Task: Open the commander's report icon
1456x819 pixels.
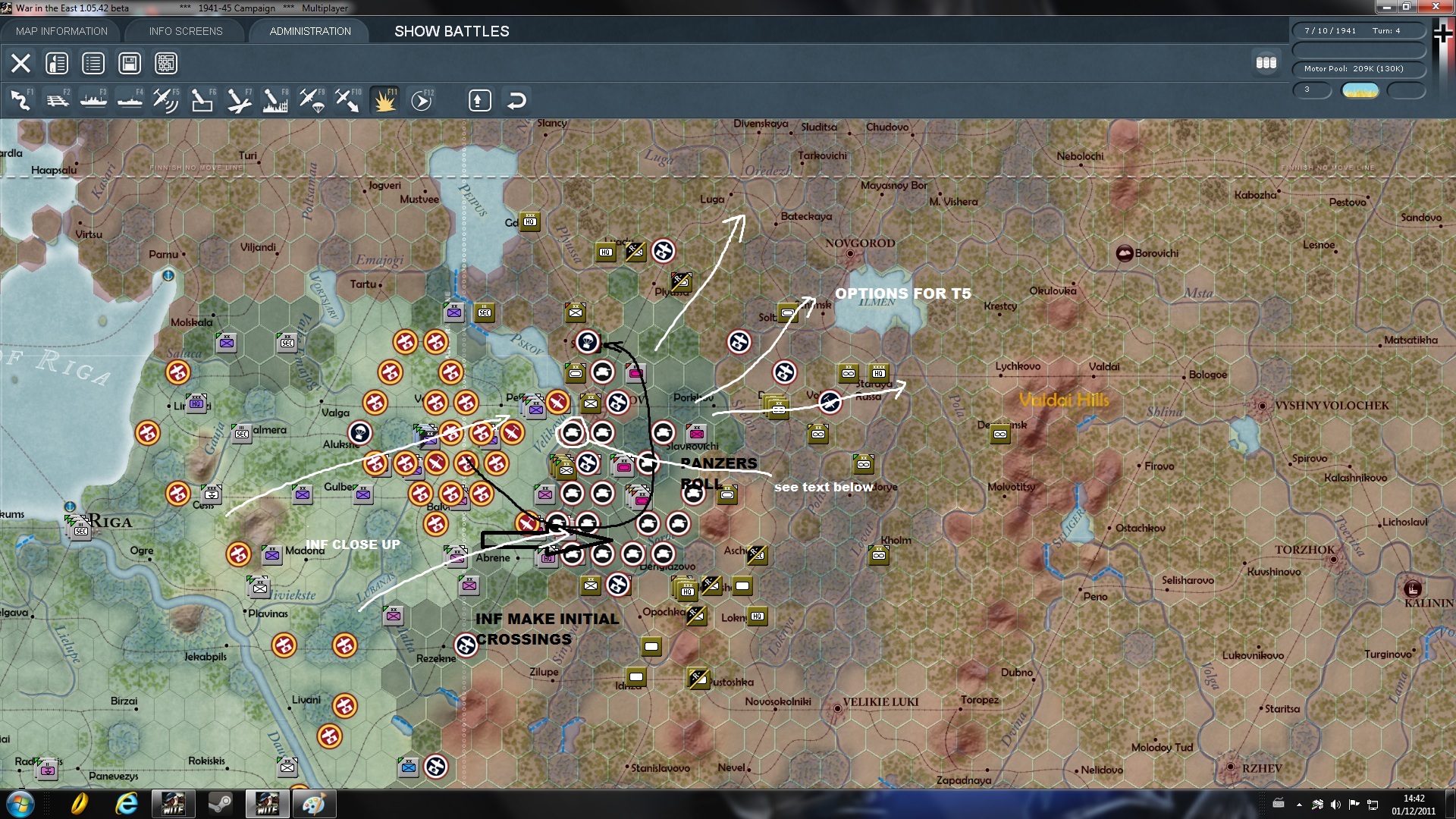Action: [x=57, y=63]
